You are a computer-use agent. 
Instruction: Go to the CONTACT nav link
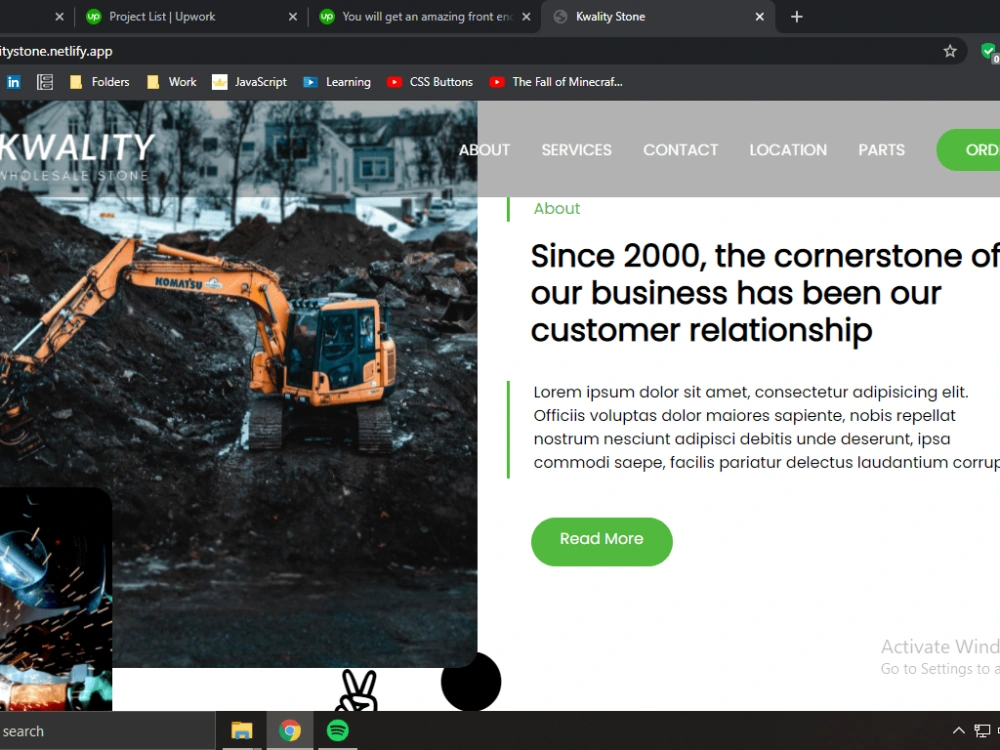click(x=680, y=150)
